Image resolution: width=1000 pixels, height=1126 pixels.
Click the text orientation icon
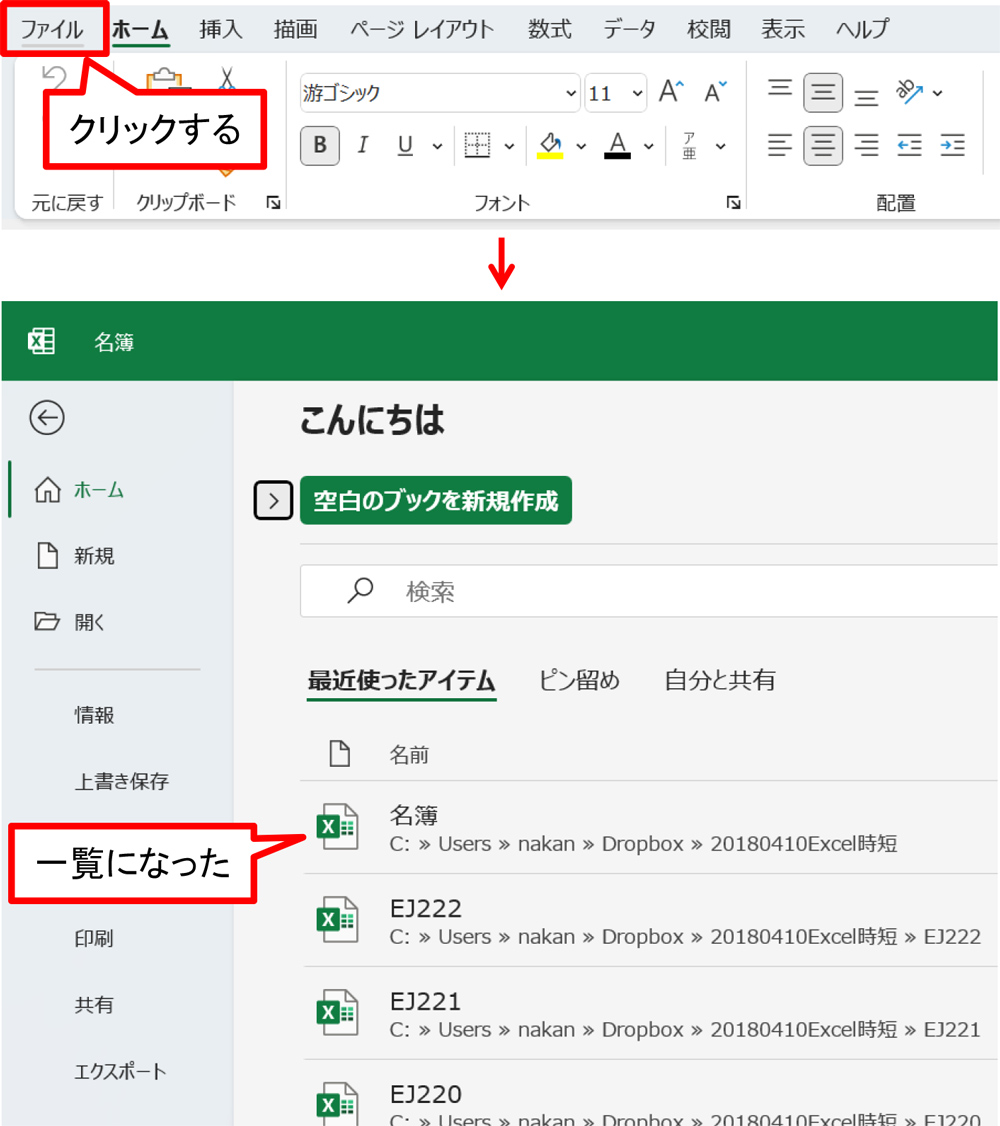[909, 92]
